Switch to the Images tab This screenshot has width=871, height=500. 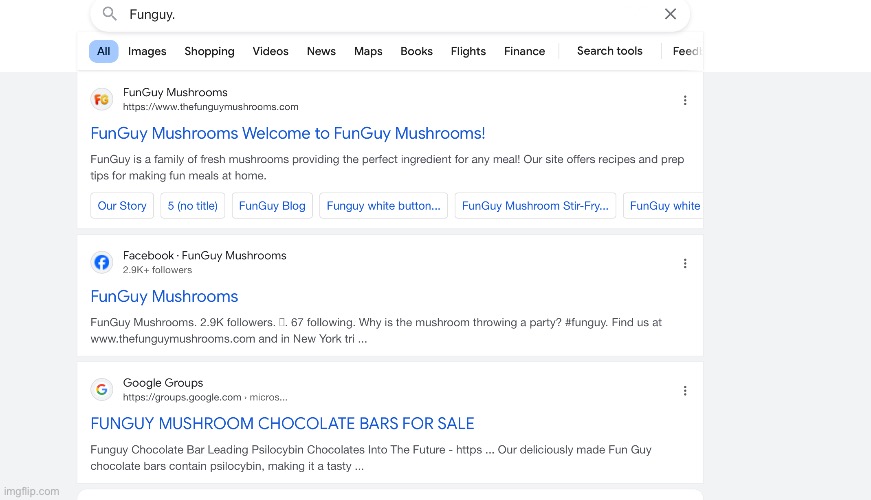[147, 51]
